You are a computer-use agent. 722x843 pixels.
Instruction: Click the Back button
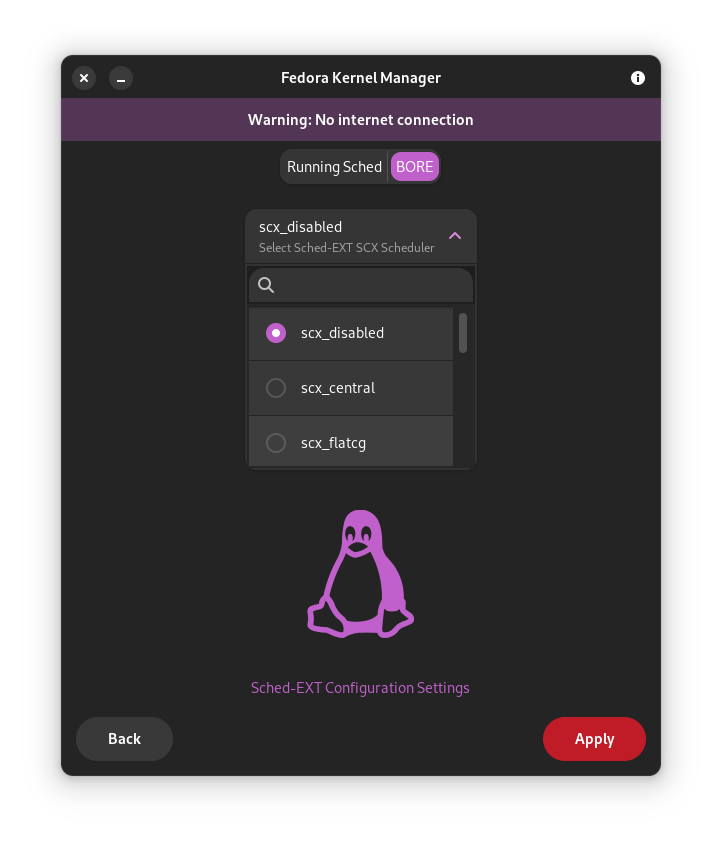click(124, 739)
